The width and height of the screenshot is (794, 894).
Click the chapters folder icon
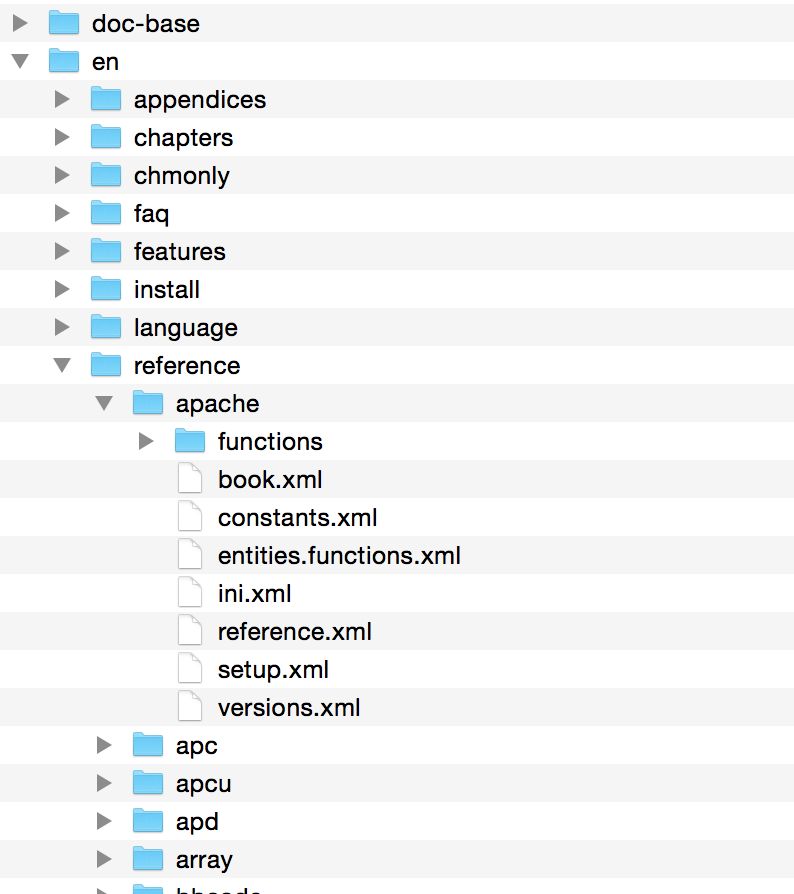click(106, 137)
